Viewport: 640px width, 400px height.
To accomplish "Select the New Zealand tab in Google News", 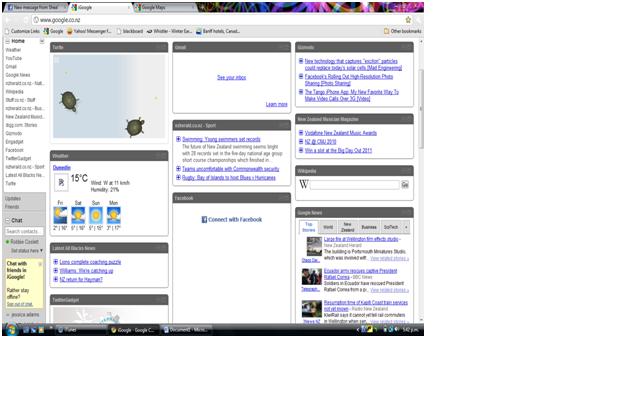I will (x=347, y=227).
